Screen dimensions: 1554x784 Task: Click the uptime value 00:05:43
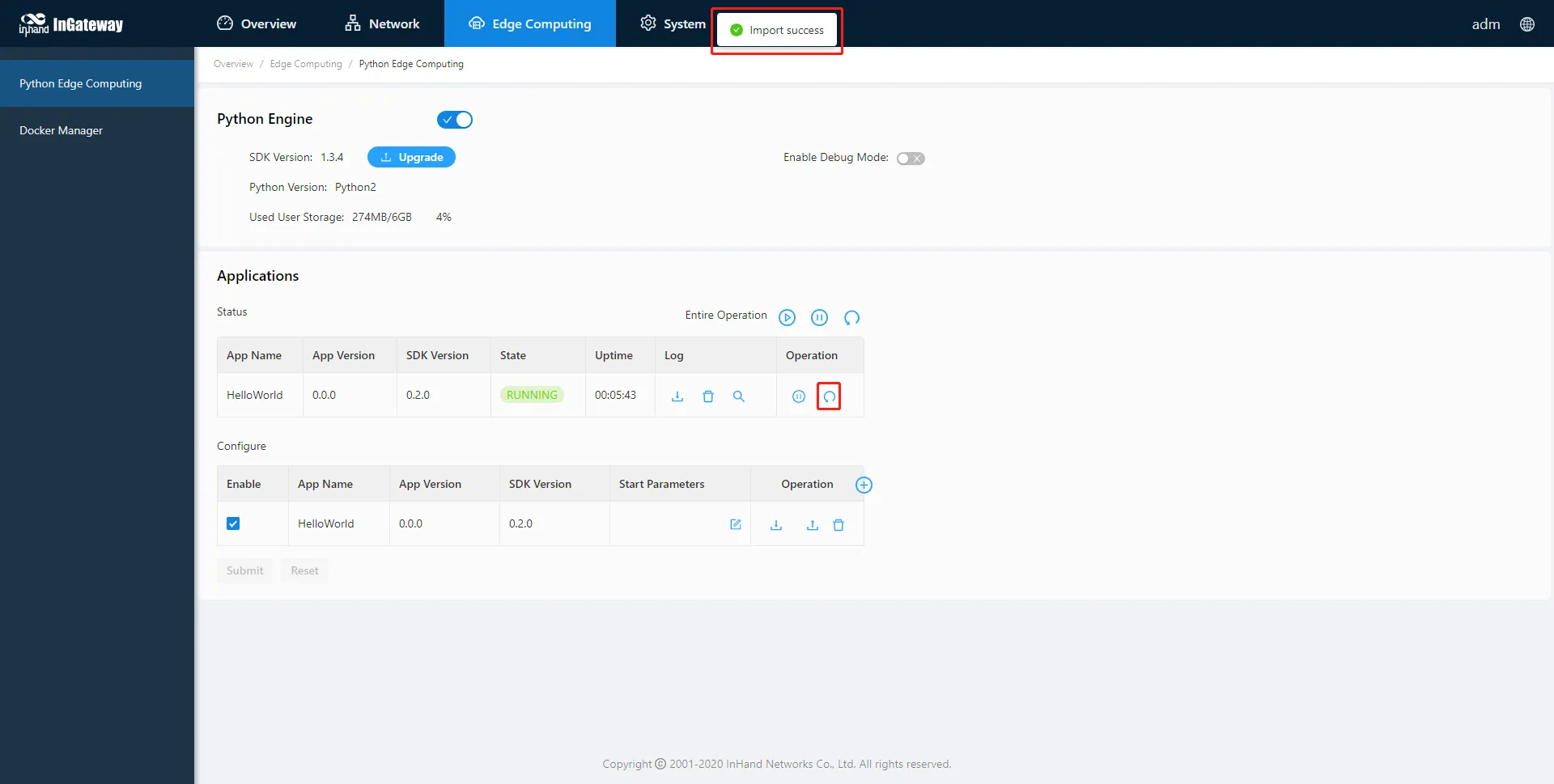coord(615,395)
